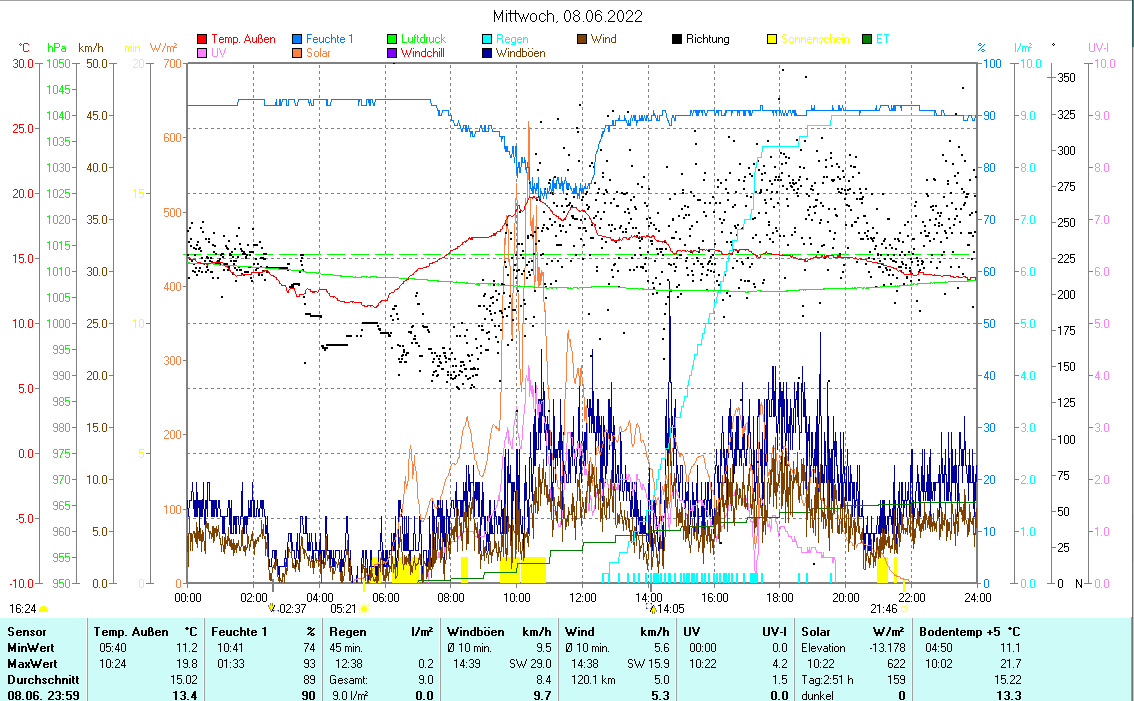Select the purple Windchill legend square
Screen dimensions: 1134x701
click(x=393, y=53)
